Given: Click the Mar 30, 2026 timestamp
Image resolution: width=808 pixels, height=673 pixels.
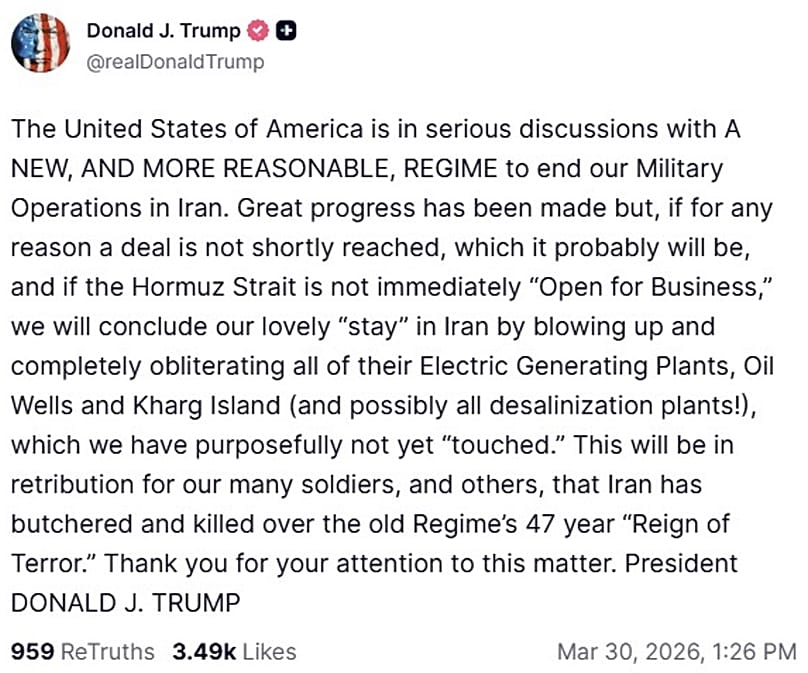Looking at the screenshot, I should pos(630,651).
